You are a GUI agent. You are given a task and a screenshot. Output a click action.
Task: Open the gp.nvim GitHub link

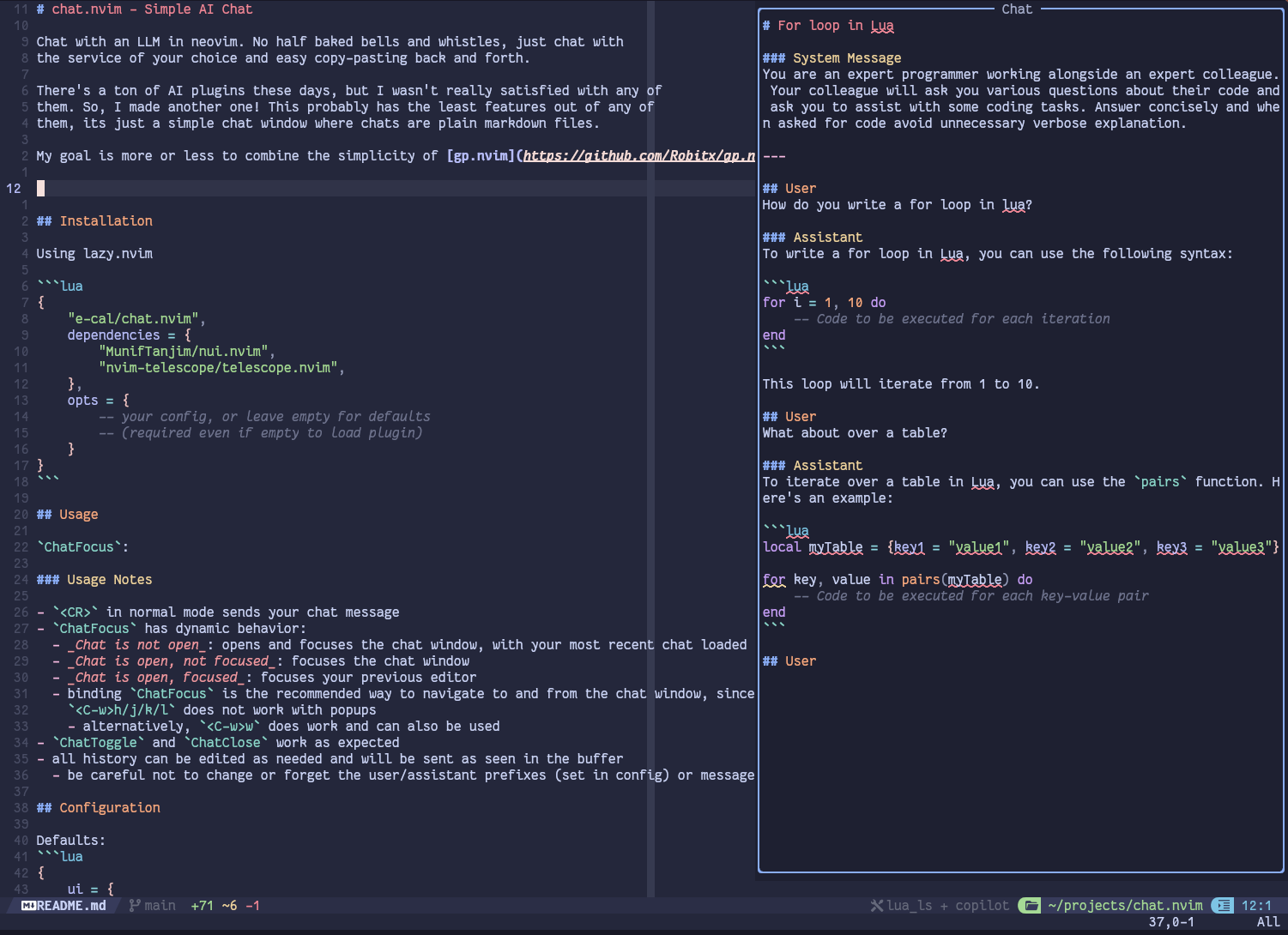tap(639, 156)
